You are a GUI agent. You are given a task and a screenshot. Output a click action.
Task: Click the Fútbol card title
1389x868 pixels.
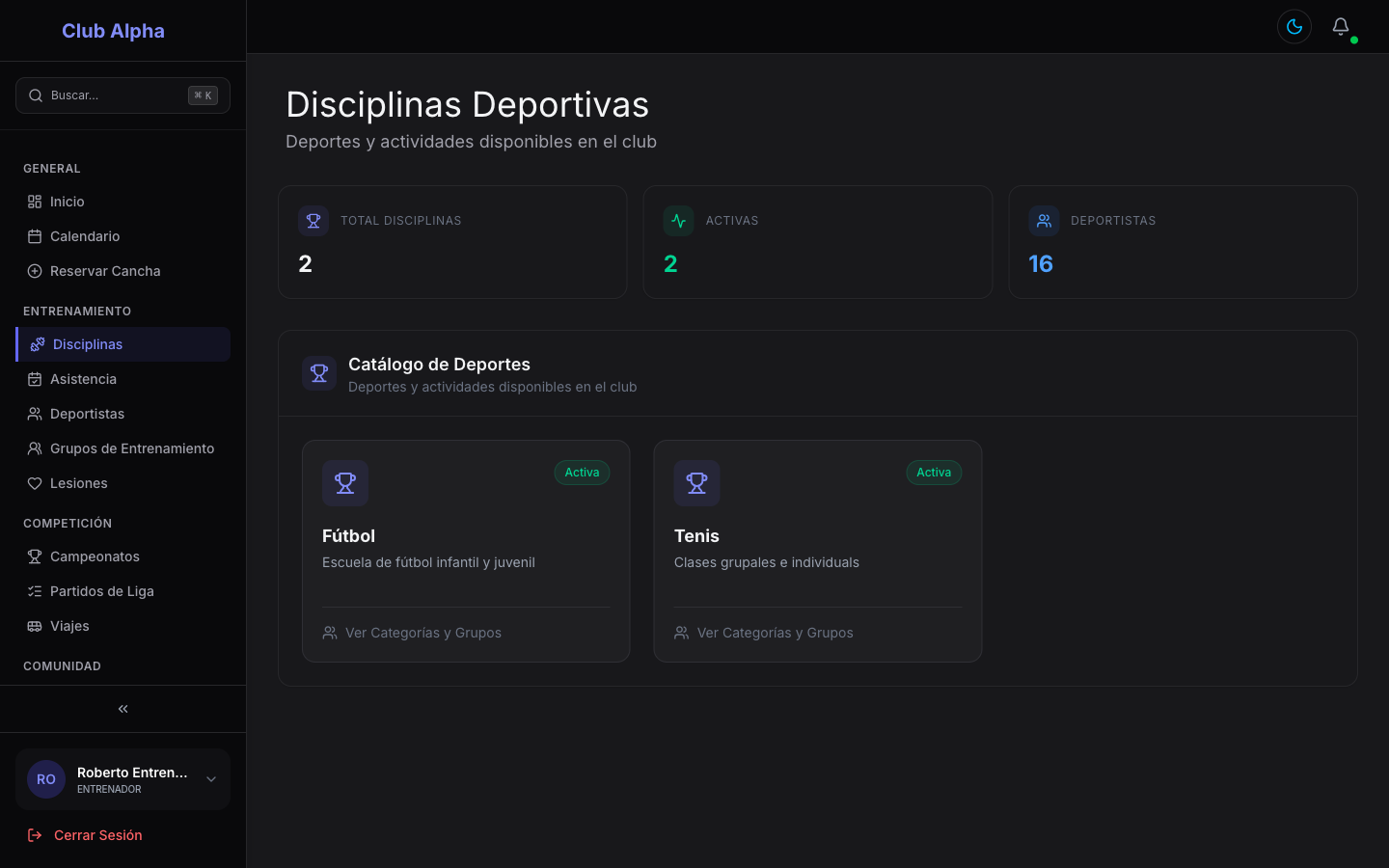[x=348, y=536]
